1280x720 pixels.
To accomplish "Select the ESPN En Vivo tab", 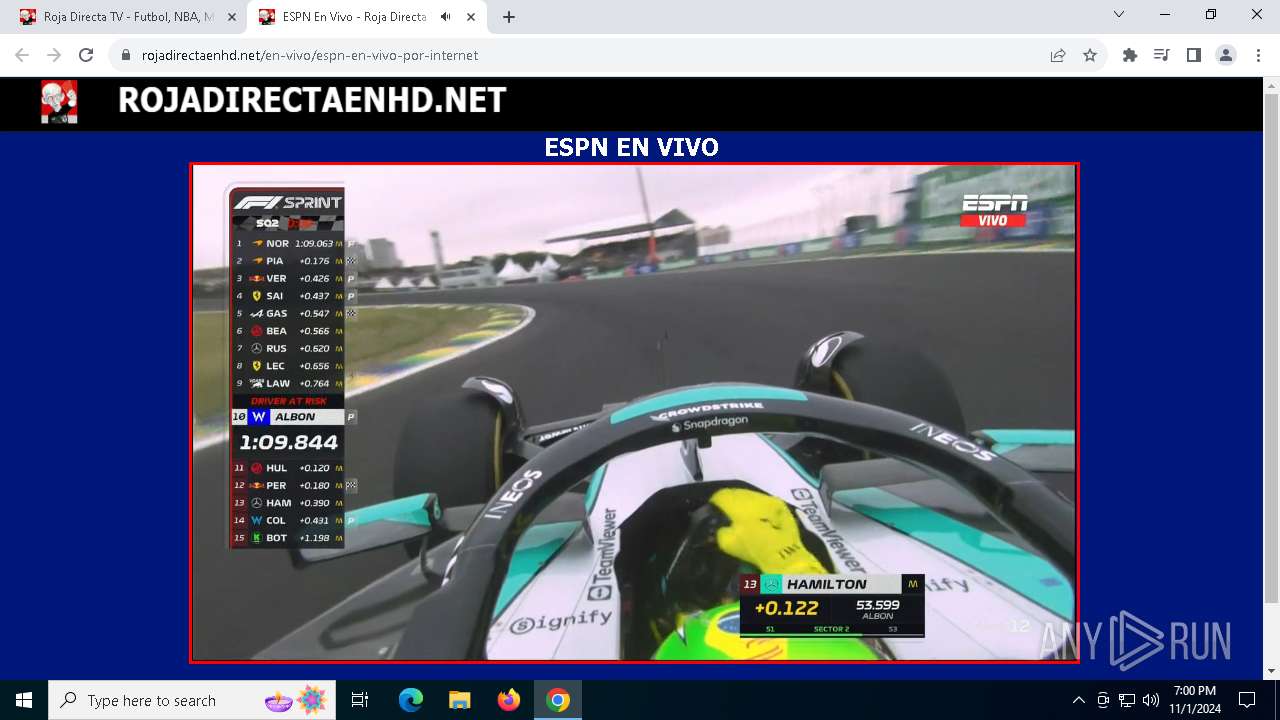I will tap(355, 17).
